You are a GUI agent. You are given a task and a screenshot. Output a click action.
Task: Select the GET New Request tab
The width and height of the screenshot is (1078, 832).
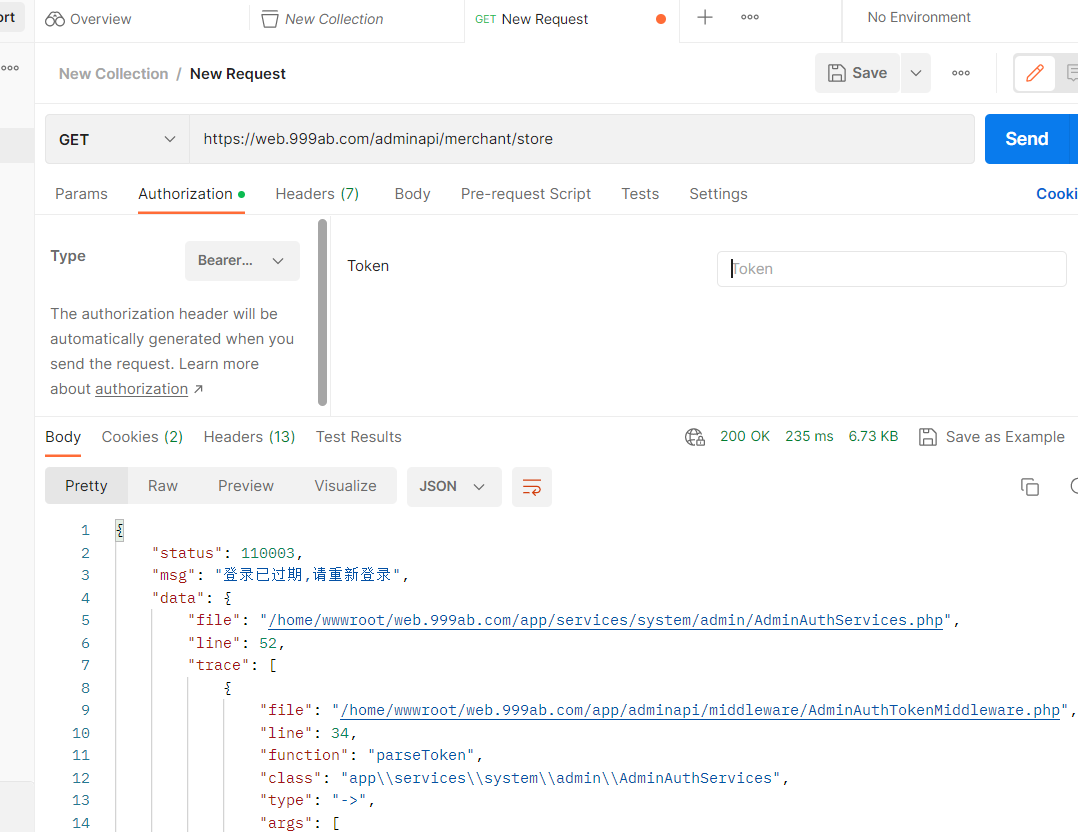[x=531, y=19]
